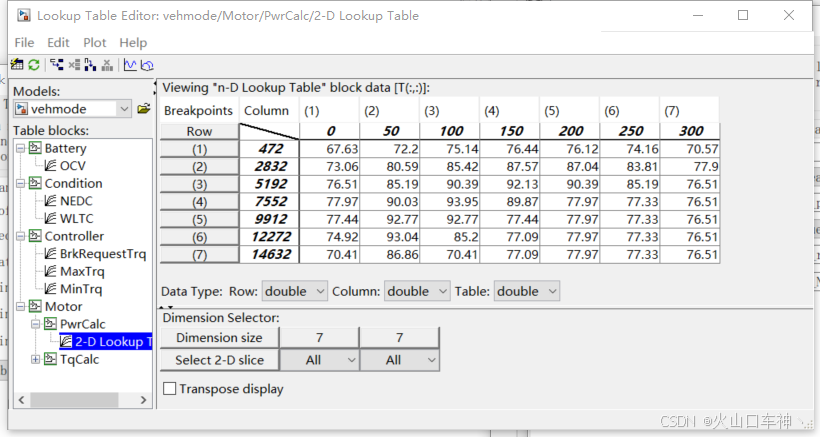
Task: Open the second Select 2-D slice dropdown
Action: pos(400,360)
